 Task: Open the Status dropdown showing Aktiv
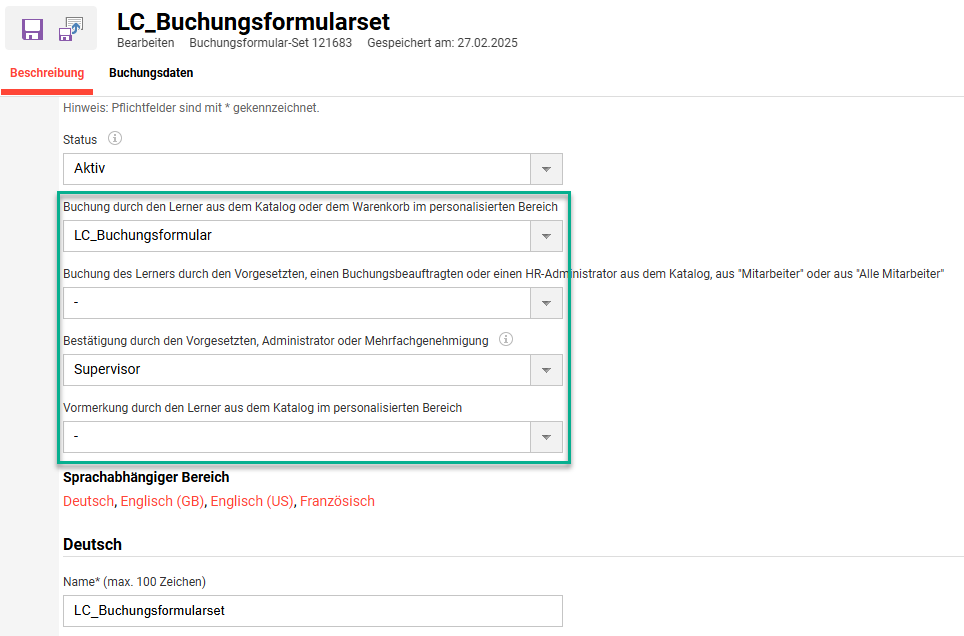tap(546, 169)
